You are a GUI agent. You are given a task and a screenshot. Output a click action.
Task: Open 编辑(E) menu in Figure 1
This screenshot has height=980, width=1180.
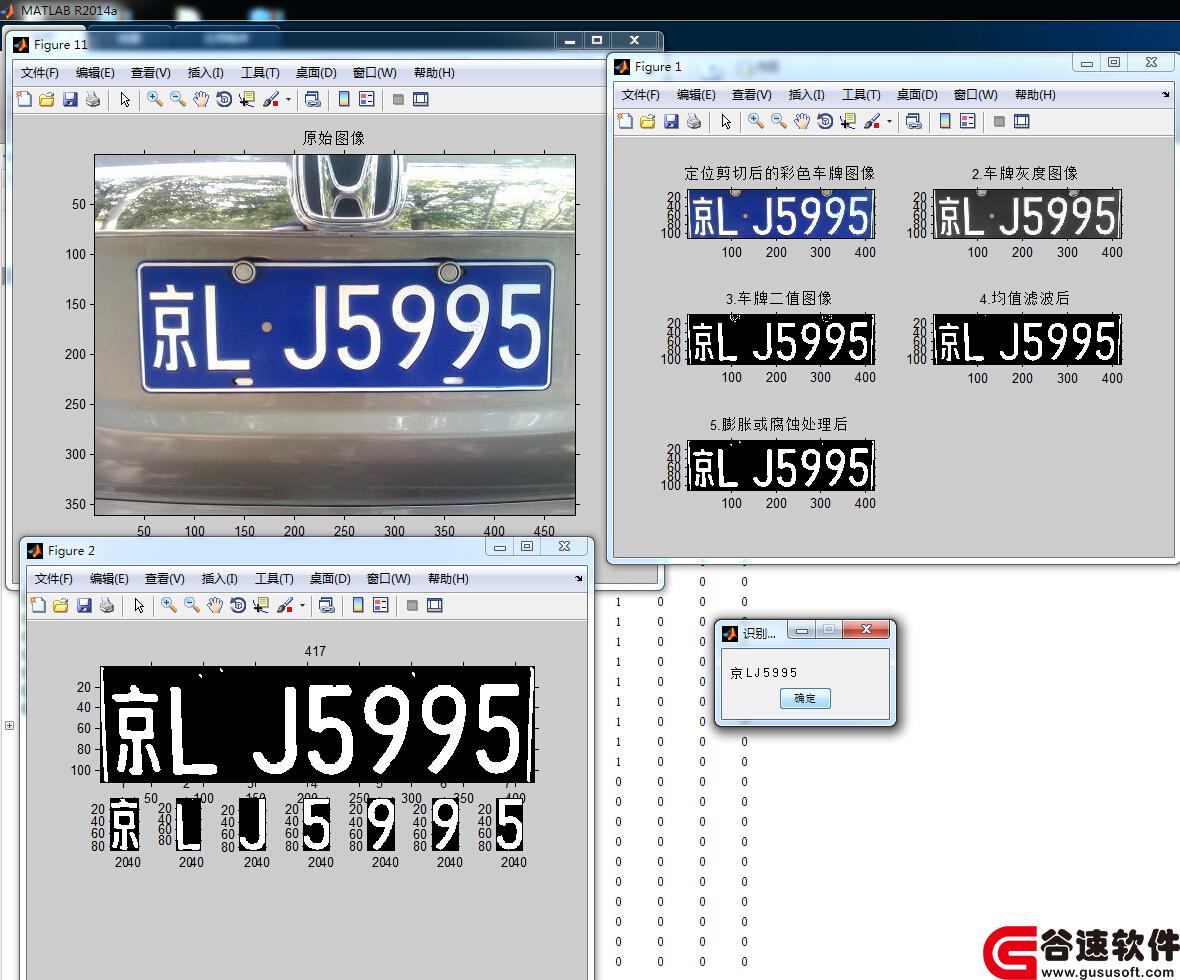696,95
